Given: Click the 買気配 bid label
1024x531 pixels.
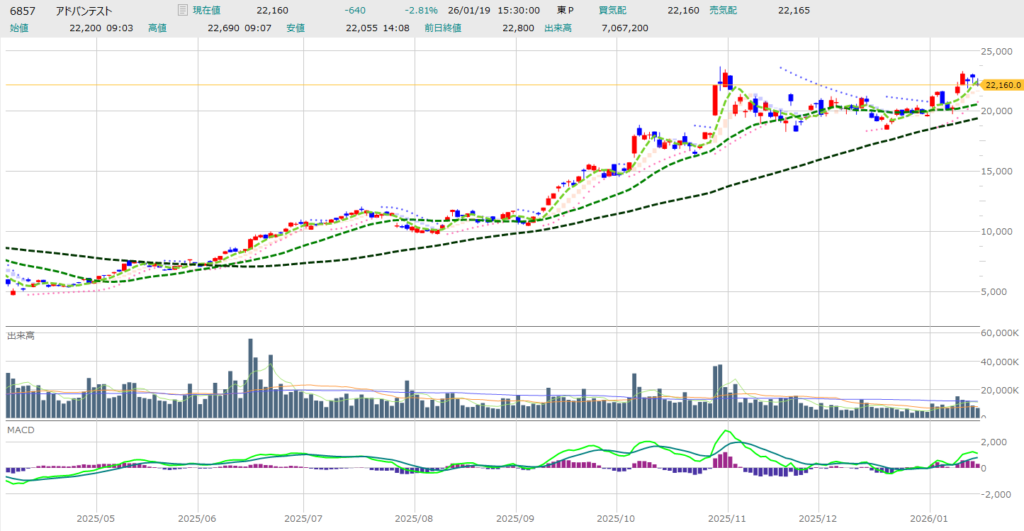Looking at the screenshot, I should (610, 10).
